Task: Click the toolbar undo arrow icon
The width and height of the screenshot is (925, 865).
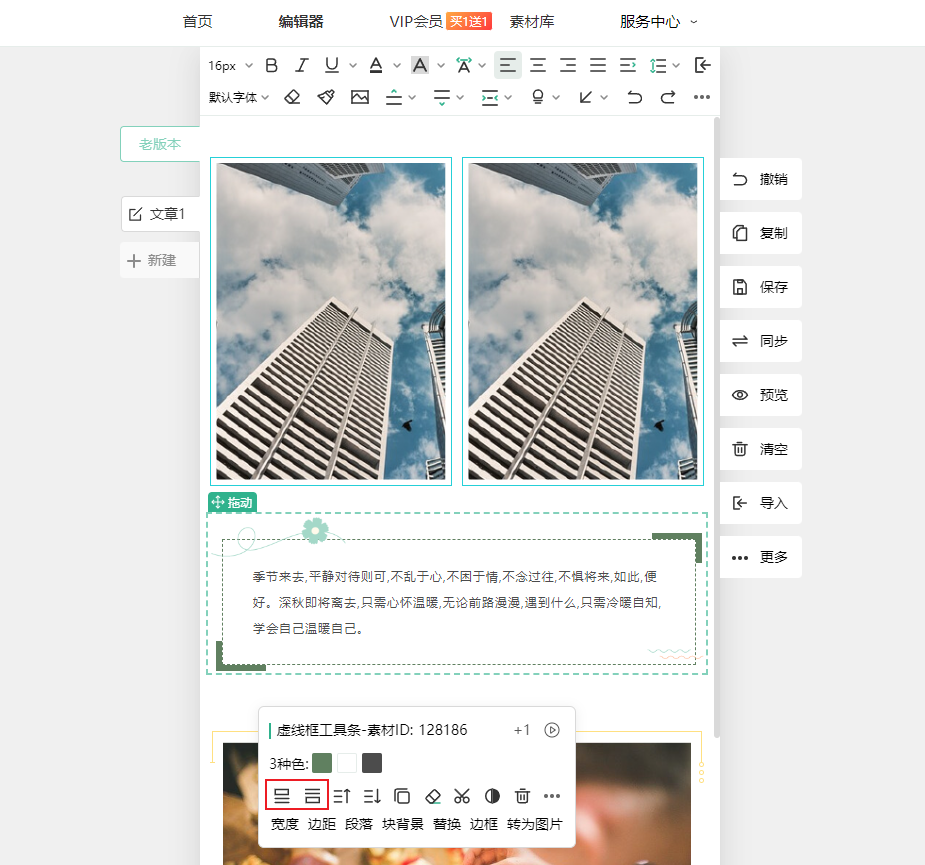Action: coord(634,97)
